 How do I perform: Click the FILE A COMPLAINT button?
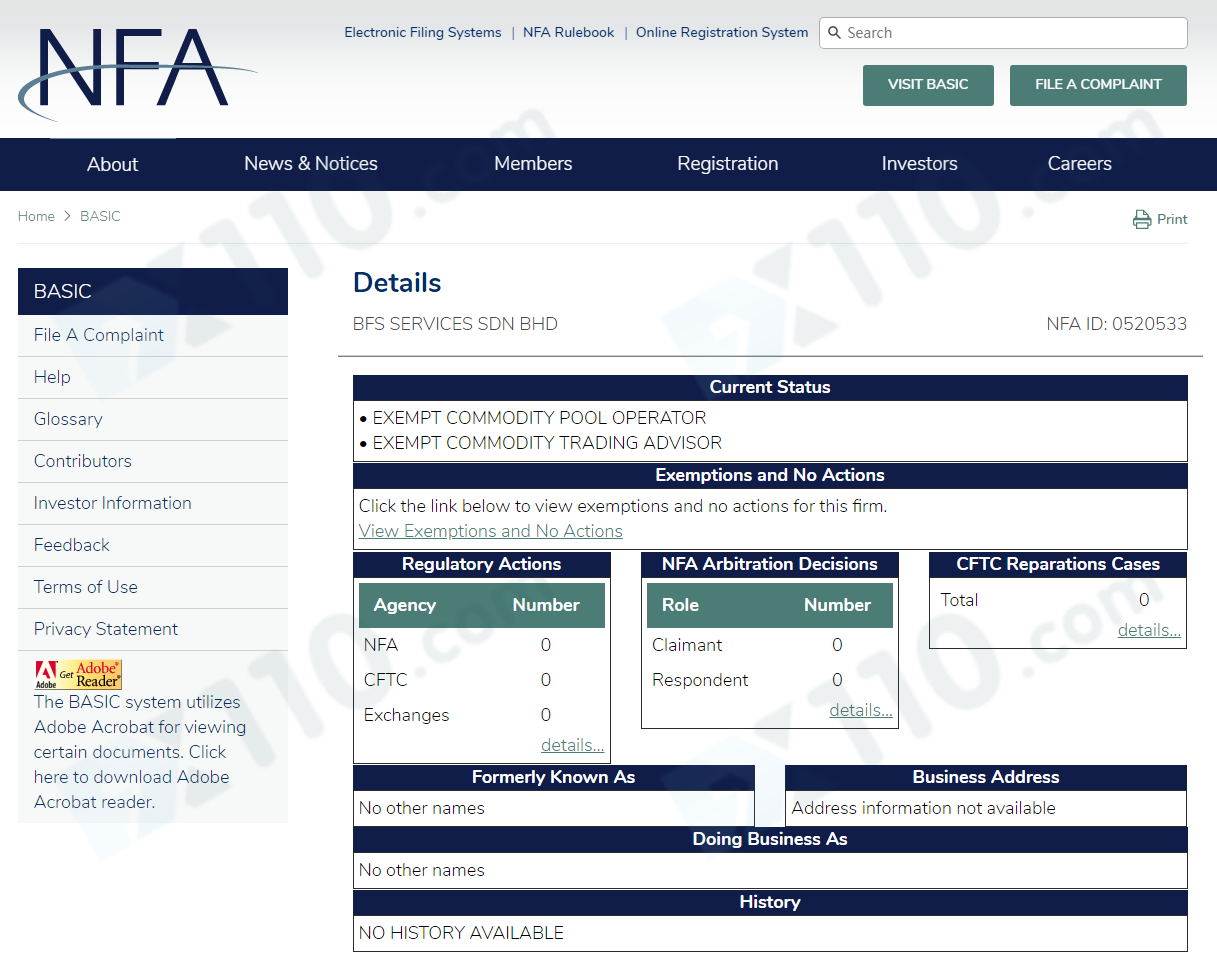tap(1098, 85)
